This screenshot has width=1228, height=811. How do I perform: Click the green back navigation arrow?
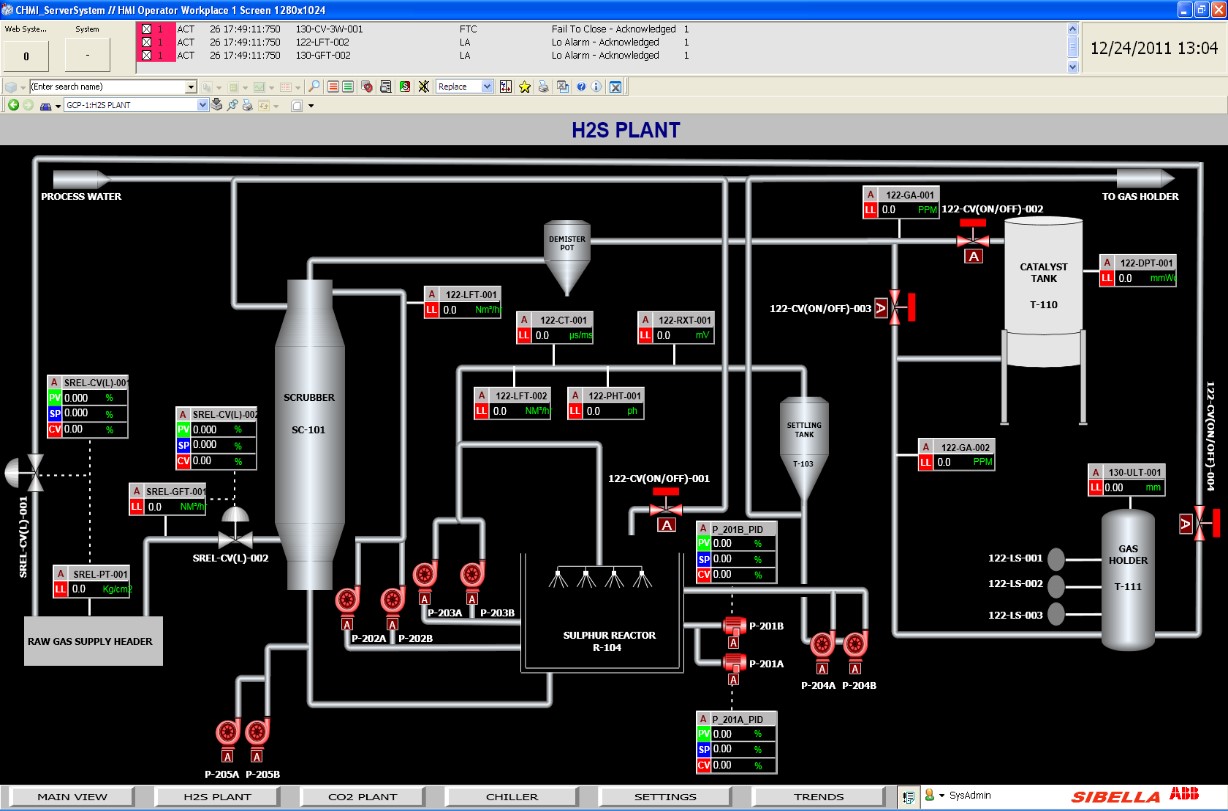coord(13,105)
